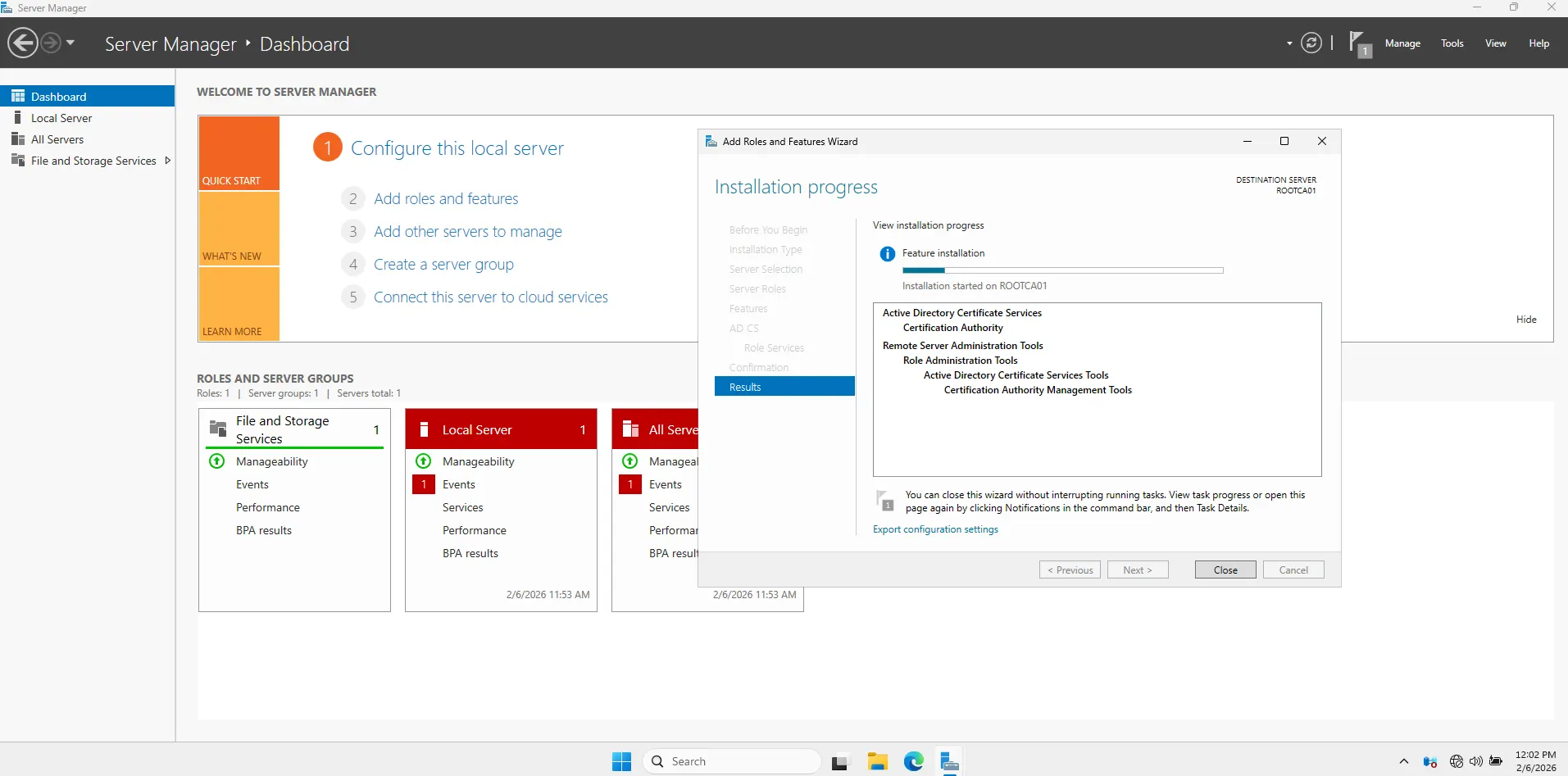
Task: Click Certification Authority Management Tools in the list
Action: (1038, 390)
